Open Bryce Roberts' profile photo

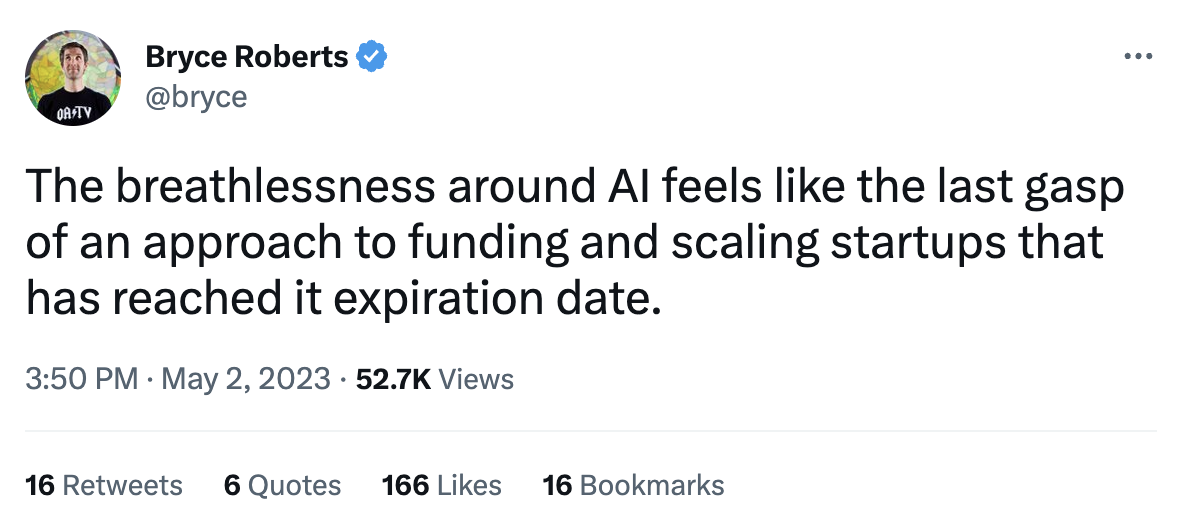coord(75,76)
